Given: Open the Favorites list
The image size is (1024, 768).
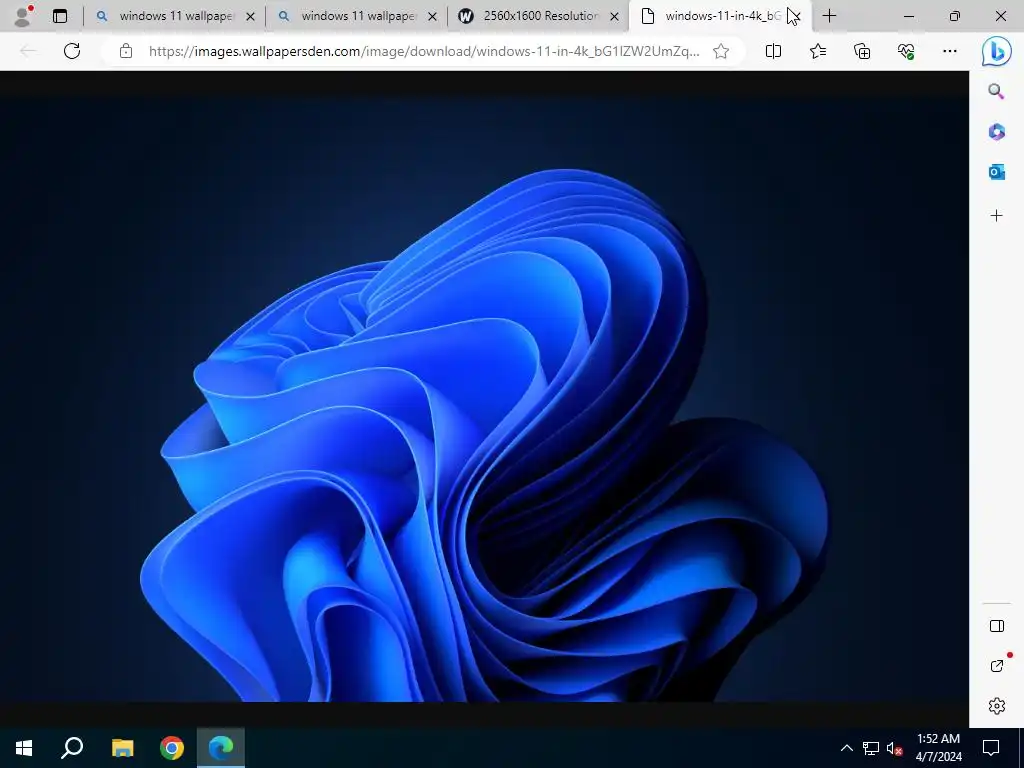Looking at the screenshot, I should pyautogui.click(x=818, y=51).
